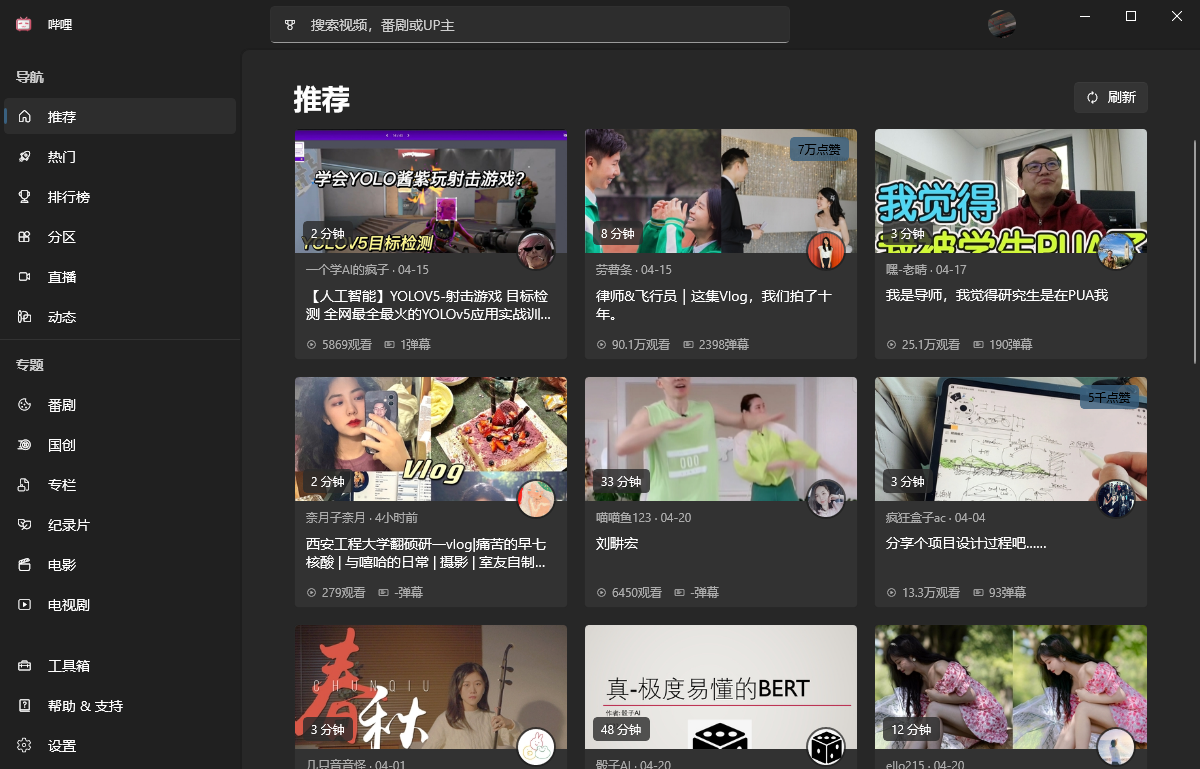This screenshot has height=769, width=1200.
Task: Go to the 推荐 navigation item
Action: 120,116
